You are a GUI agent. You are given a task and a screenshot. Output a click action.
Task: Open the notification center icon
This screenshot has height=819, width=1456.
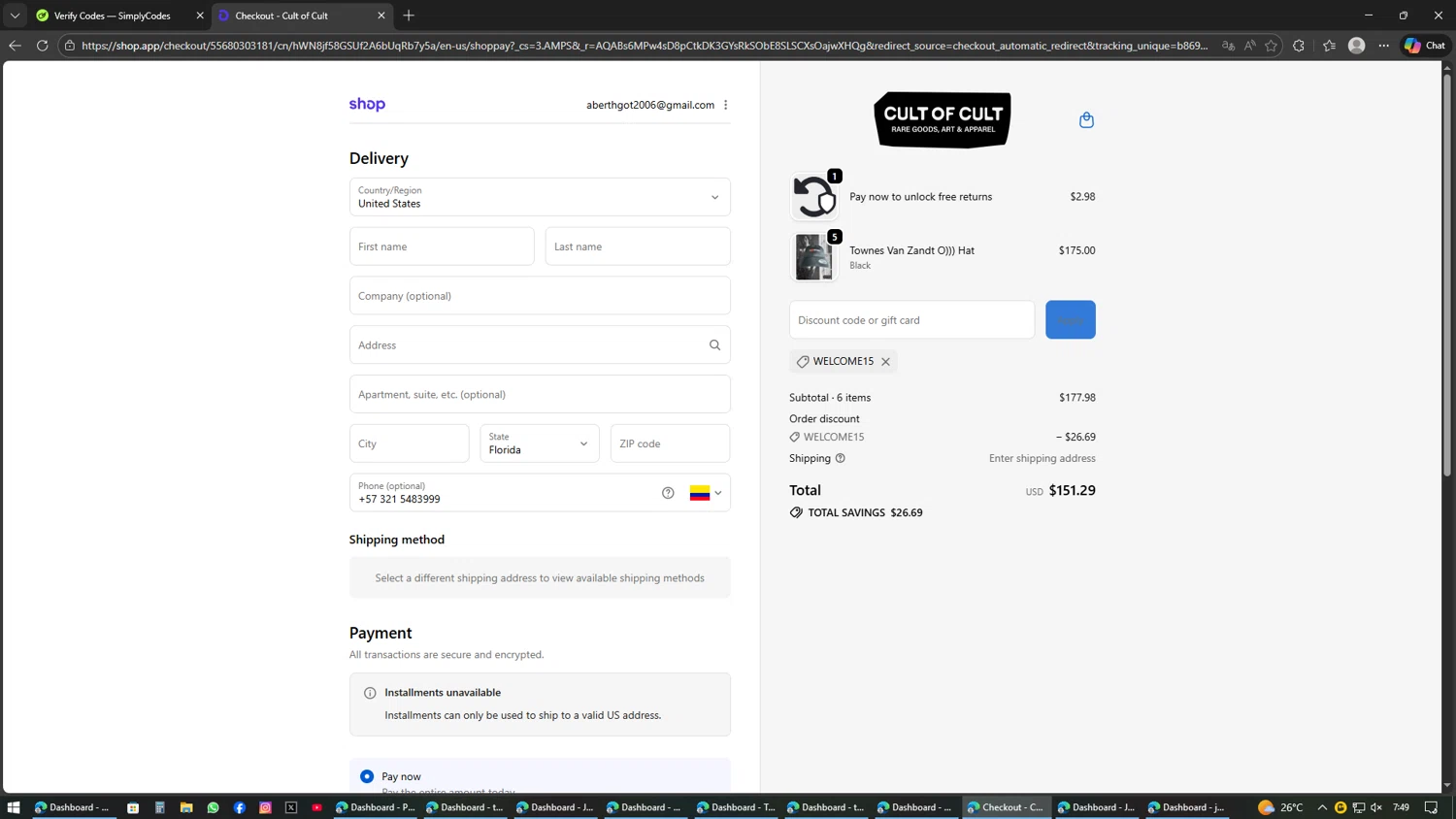1432,807
